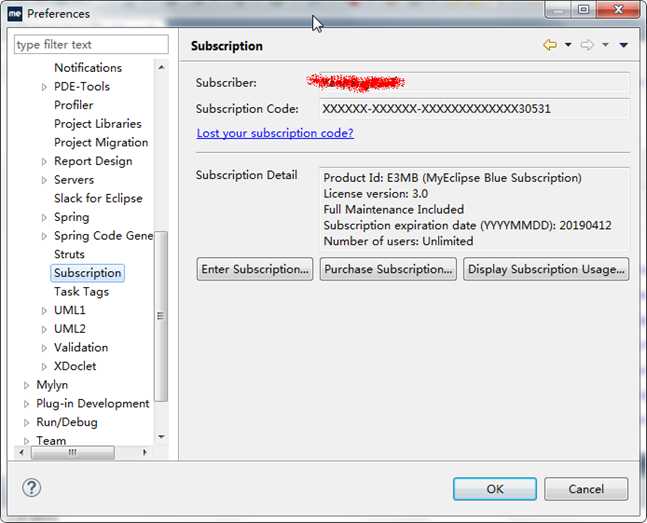The width and height of the screenshot is (647, 523).
Task: Select Team in the preferences tree
Action: pyautogui.click(x=51, y=440)
